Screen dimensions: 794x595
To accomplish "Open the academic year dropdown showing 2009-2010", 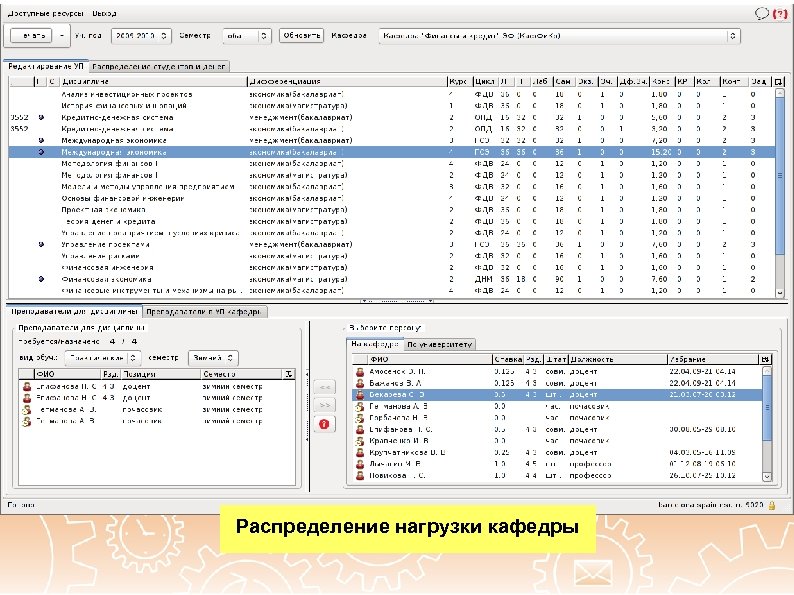I will (141, 35).
